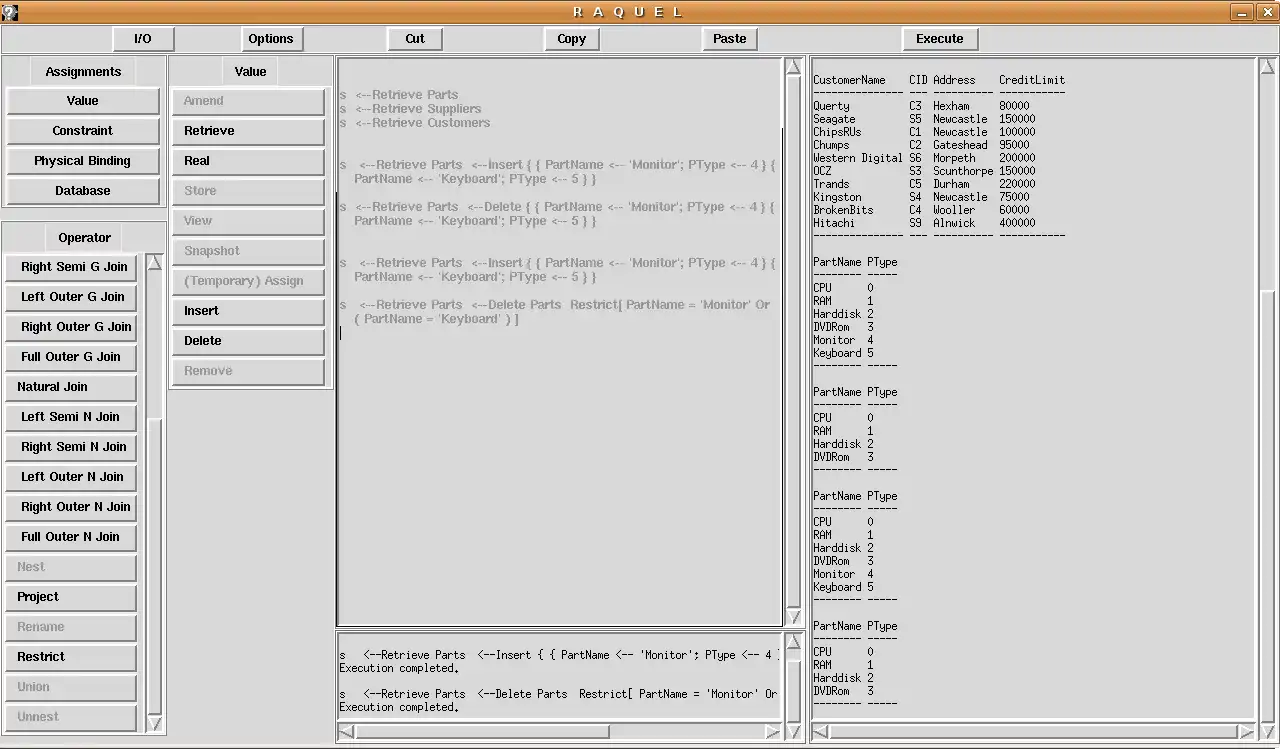Click the Real button
Screen dimensions: 1280x749
(249, 161)
